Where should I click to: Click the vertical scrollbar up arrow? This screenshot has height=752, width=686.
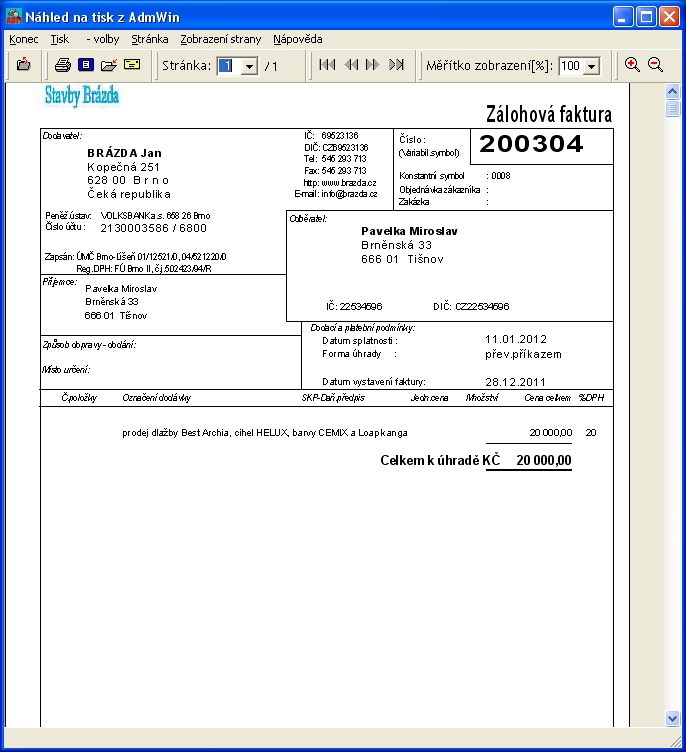(673, 91)
